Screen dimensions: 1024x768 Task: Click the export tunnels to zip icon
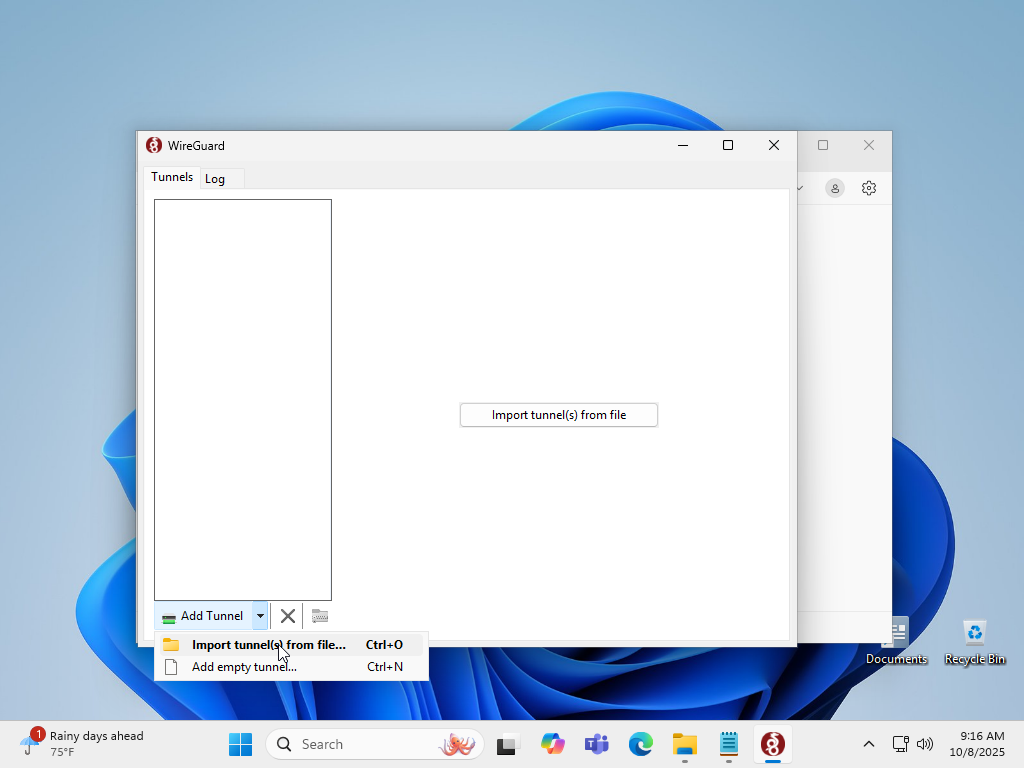(320, 616)
